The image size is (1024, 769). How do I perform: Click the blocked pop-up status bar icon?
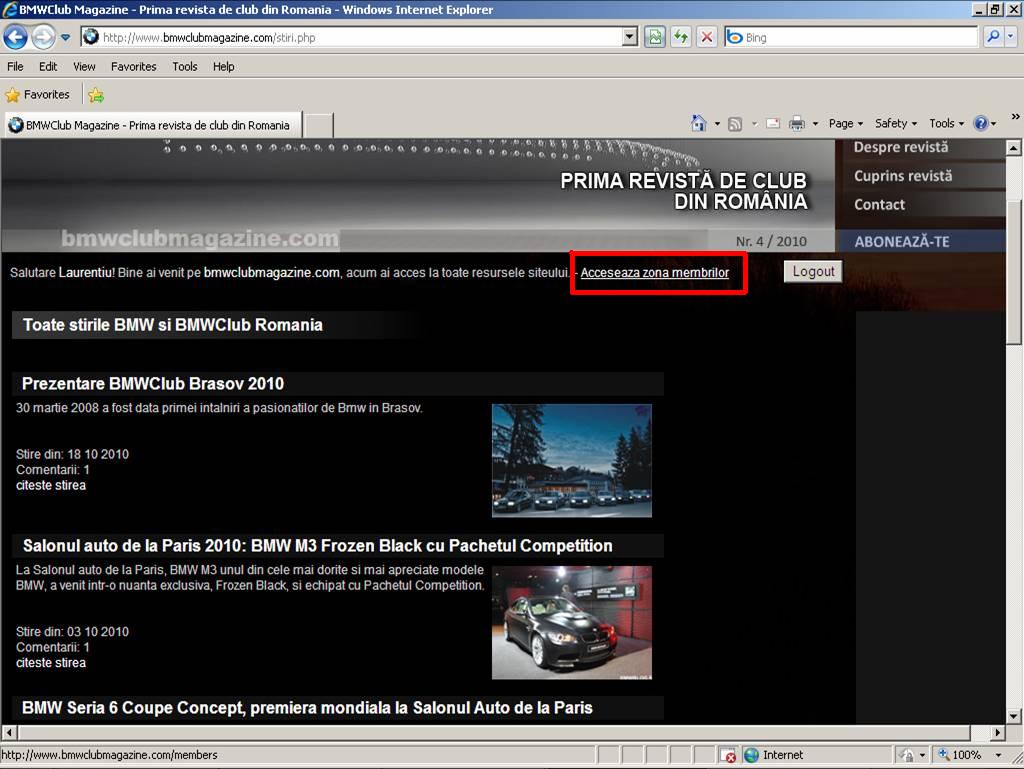coord(728,755)
